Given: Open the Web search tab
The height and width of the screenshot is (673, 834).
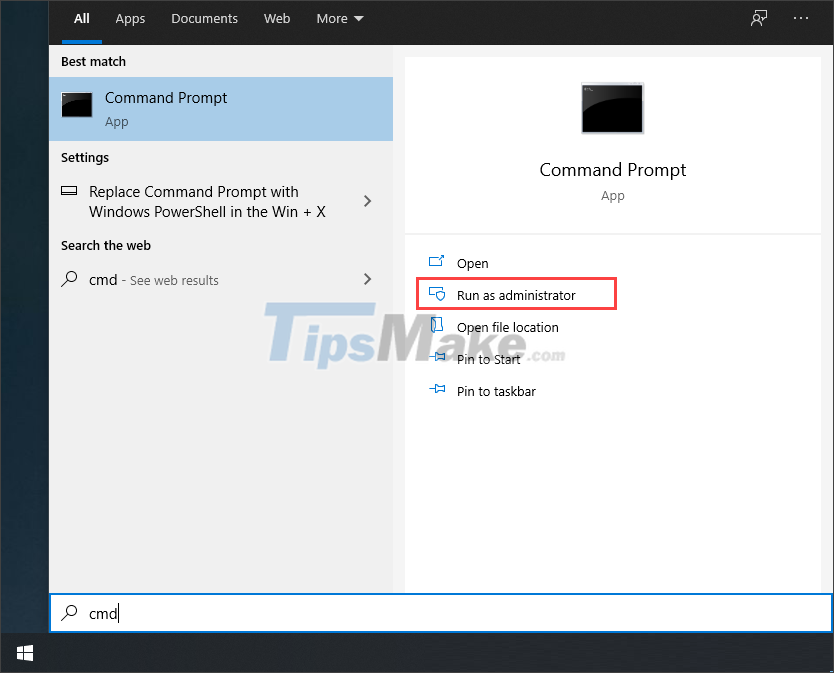Looking at the screenshot, I should [x=277, y=18].
